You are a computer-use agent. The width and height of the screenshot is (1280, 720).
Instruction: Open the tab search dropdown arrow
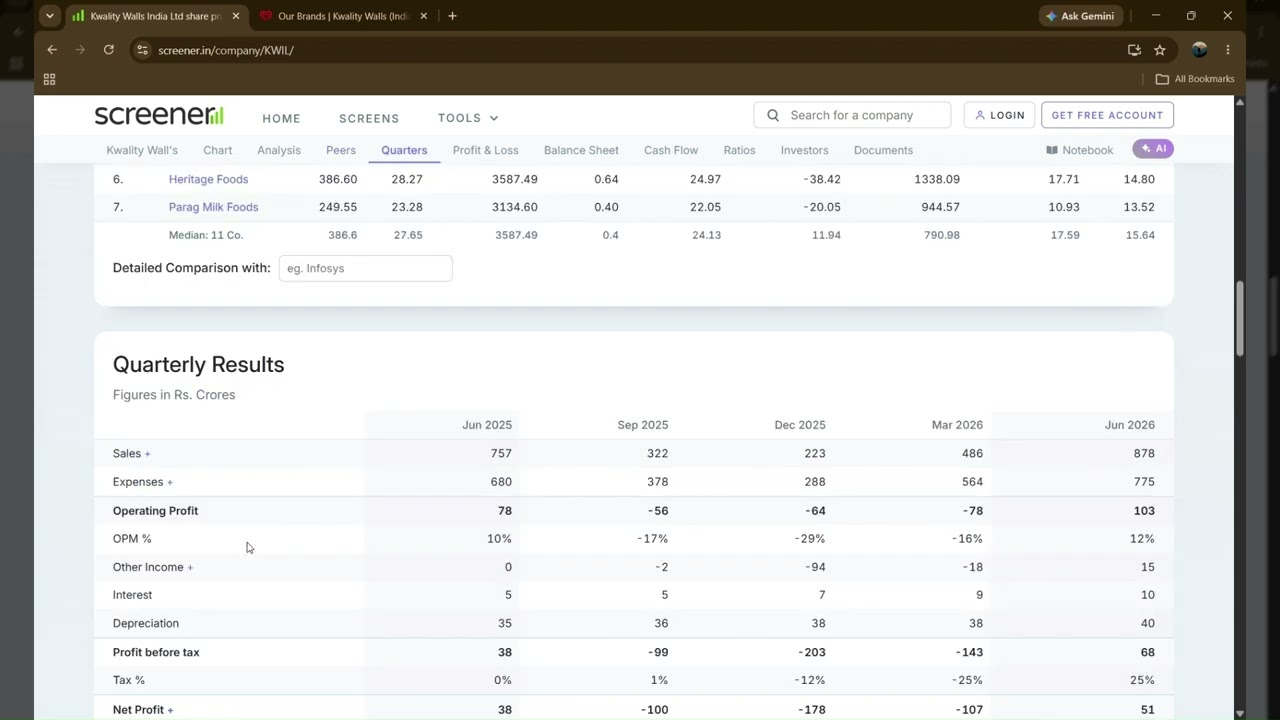(x=49, y=16)
